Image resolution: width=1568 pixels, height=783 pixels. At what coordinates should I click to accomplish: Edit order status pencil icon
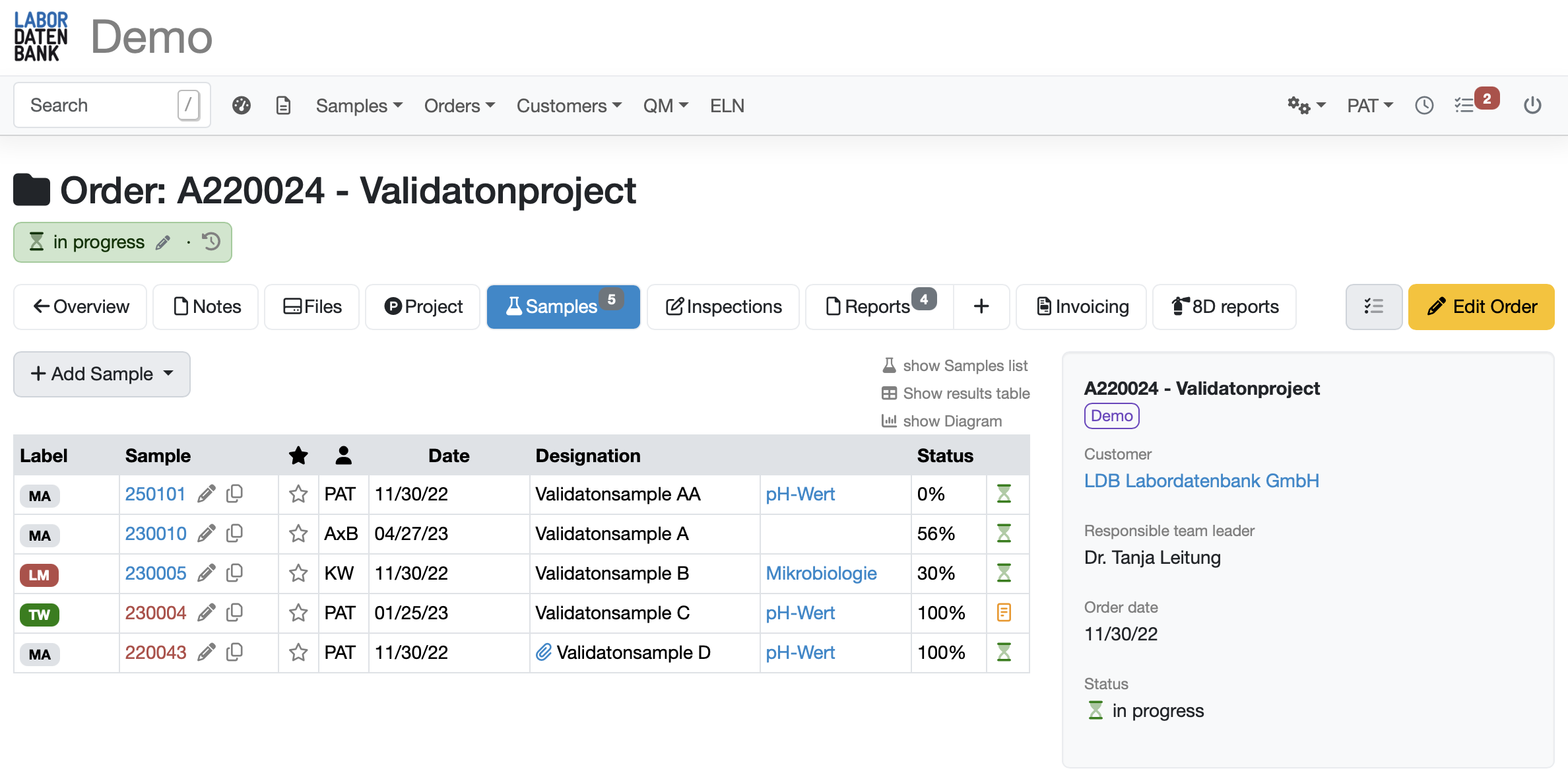point(163,242)
